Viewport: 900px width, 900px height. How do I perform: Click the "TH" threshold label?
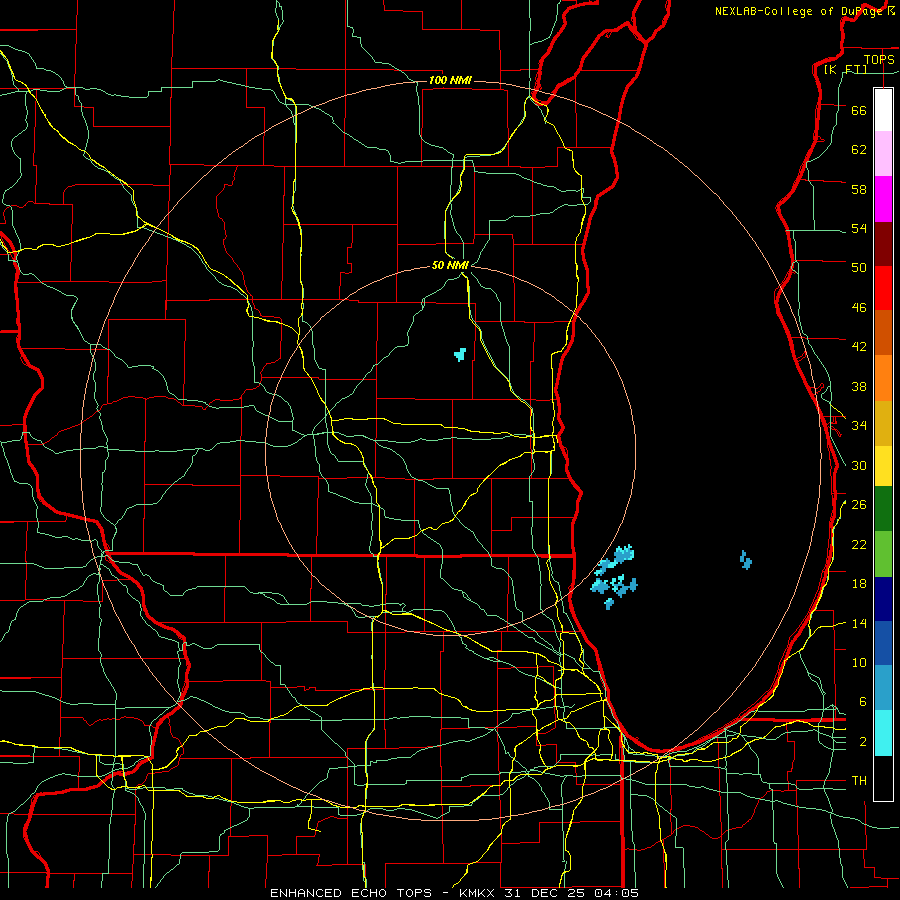(x=859, y=781)
